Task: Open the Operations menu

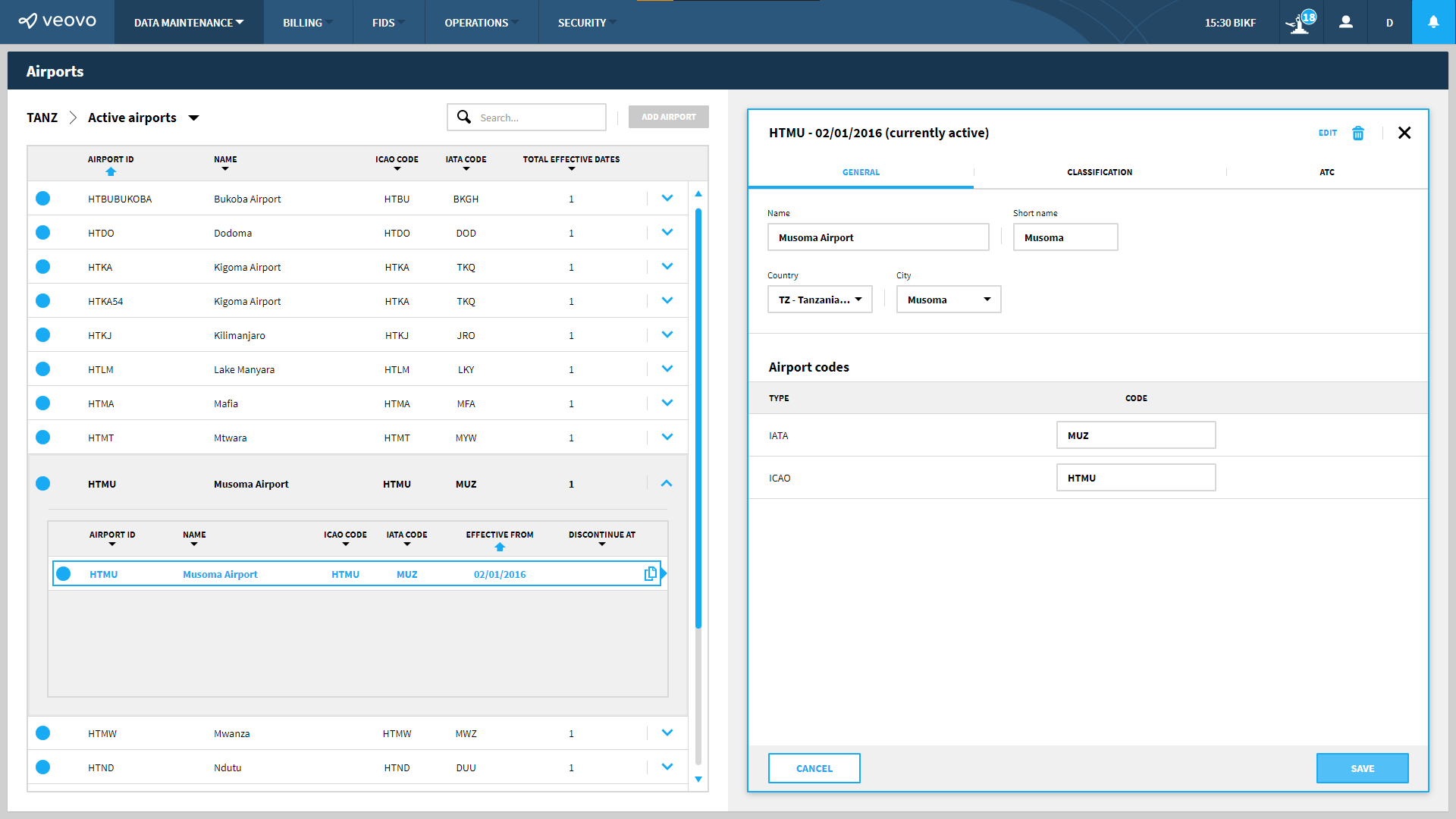Action: pos(481,22)
